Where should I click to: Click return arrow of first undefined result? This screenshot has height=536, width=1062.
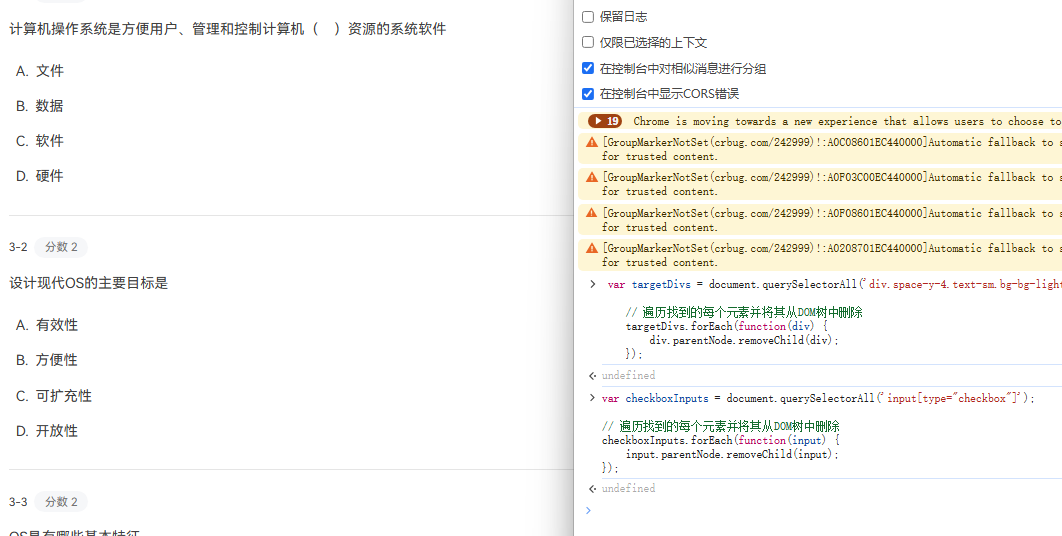[592, 376]
